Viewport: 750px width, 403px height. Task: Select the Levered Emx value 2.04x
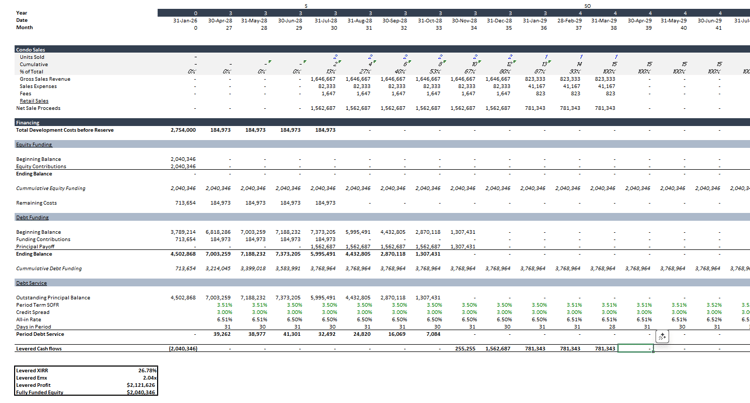click(150, 378)
